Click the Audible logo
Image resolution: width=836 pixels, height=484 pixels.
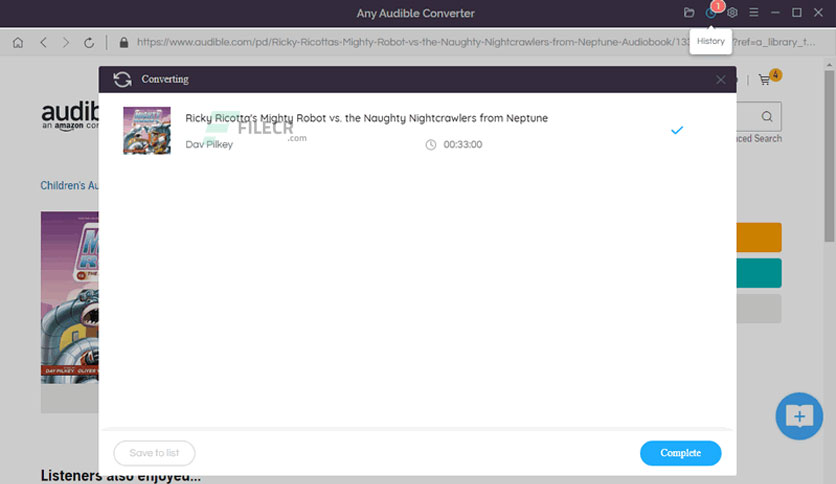(70, 115)
